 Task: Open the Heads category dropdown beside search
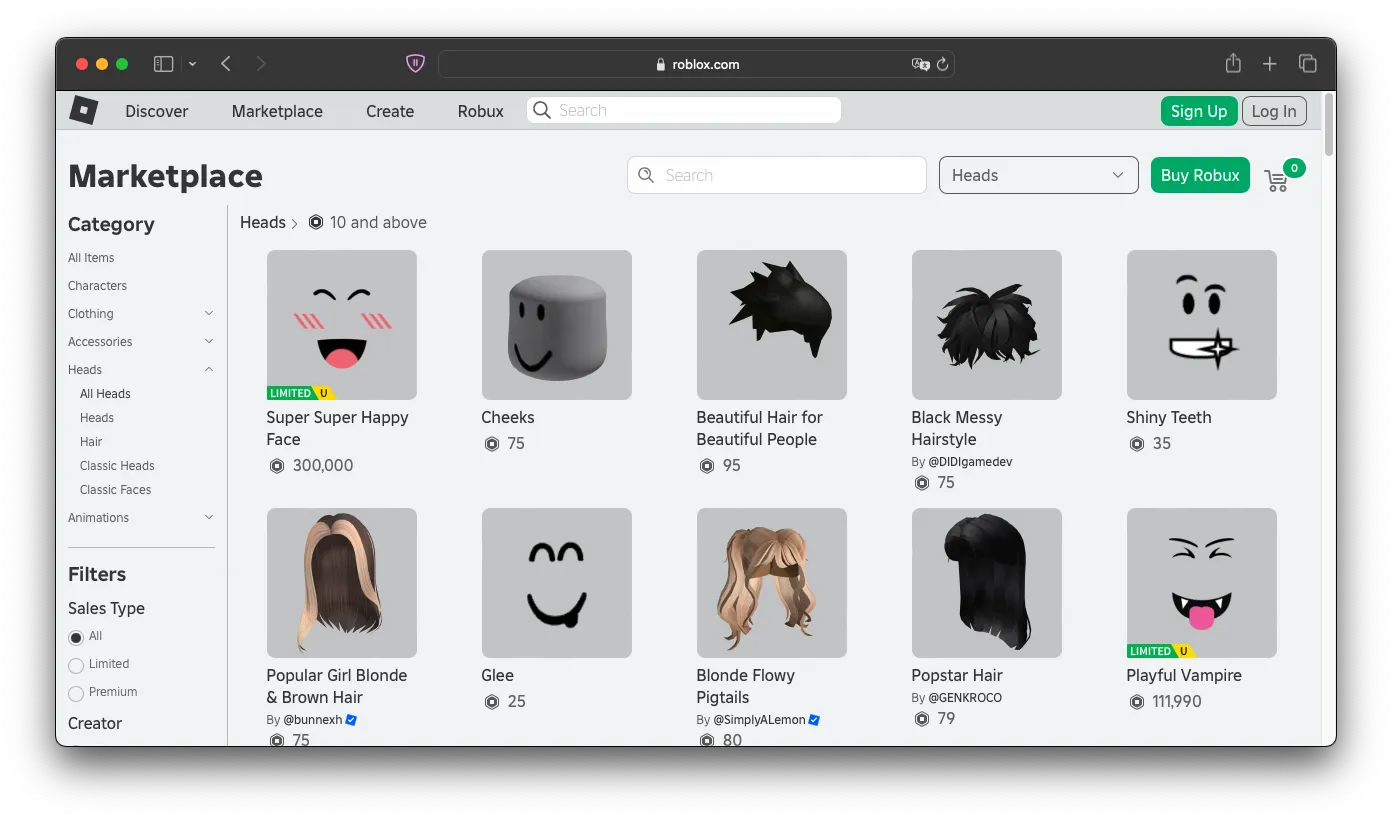click(x=1038, y=174)
